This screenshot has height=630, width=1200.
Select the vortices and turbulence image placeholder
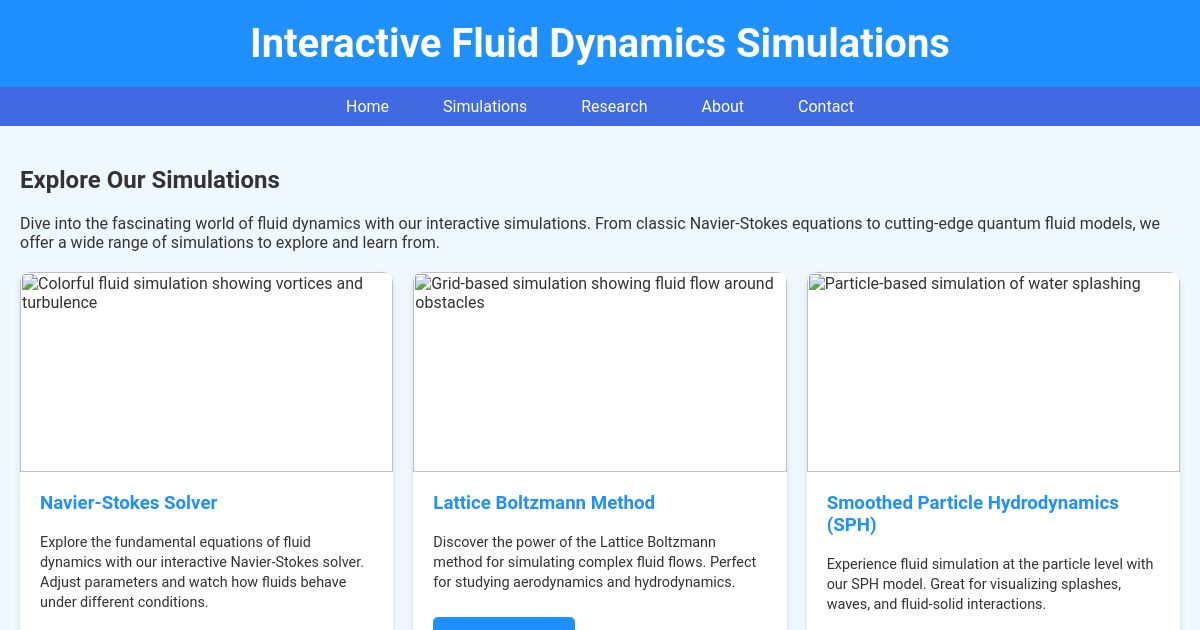click(206, 372)
